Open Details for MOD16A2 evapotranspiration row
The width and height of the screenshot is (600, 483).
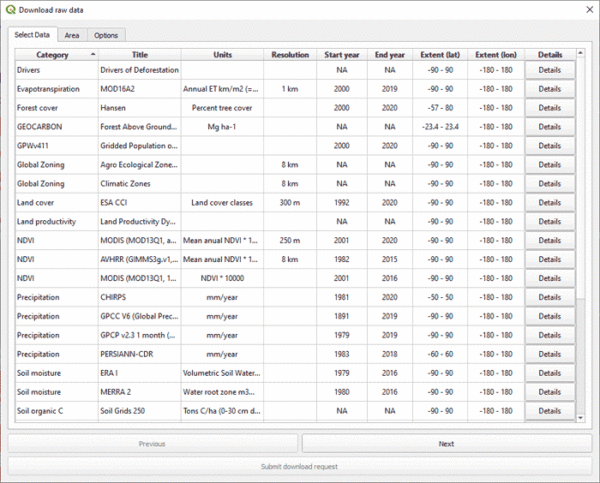pyautogui.click(x=550, y=89)
